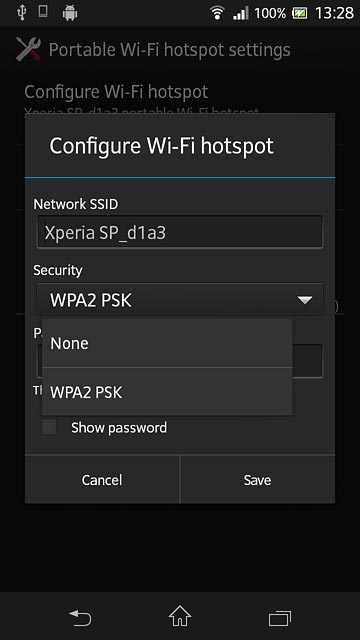Tap the Show password label

[x=119, y=427]
